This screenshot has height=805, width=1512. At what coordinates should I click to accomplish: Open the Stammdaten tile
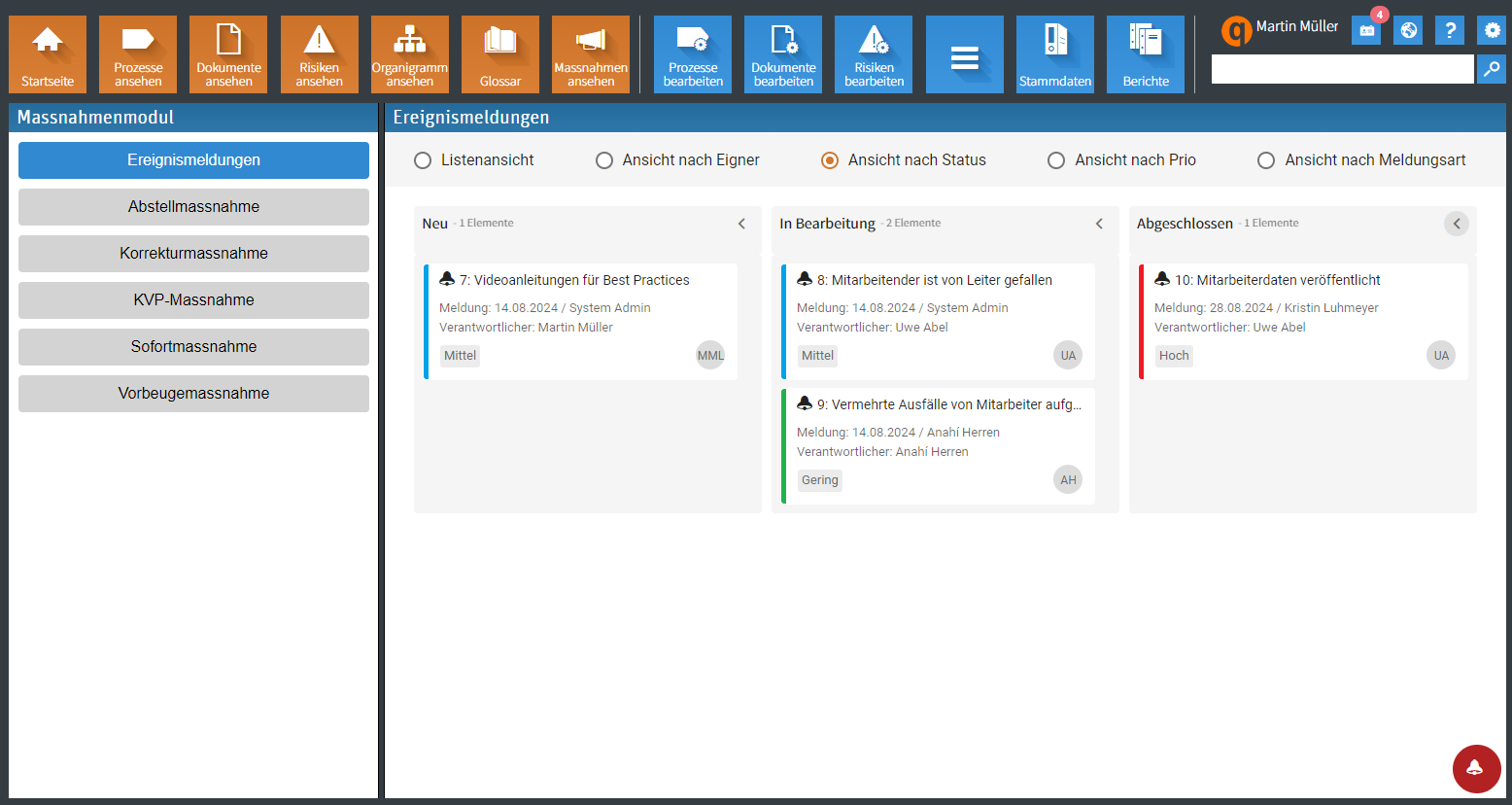[1055, 54]
